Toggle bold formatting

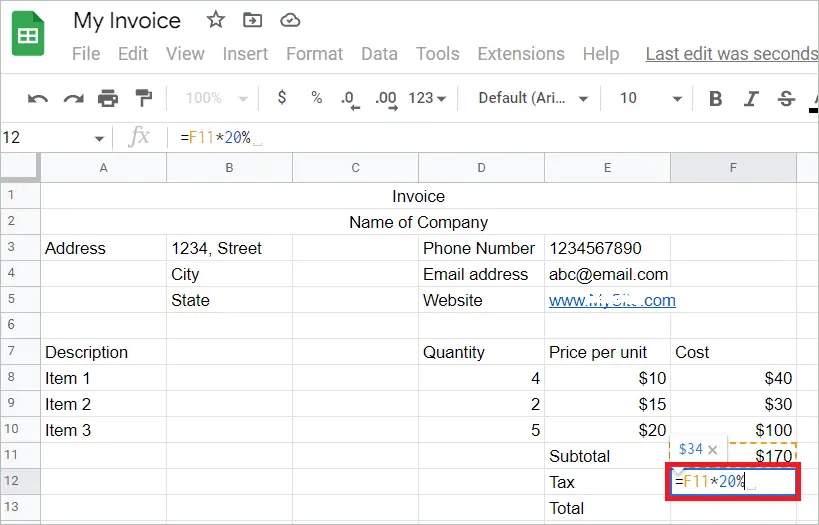point(716,98)
